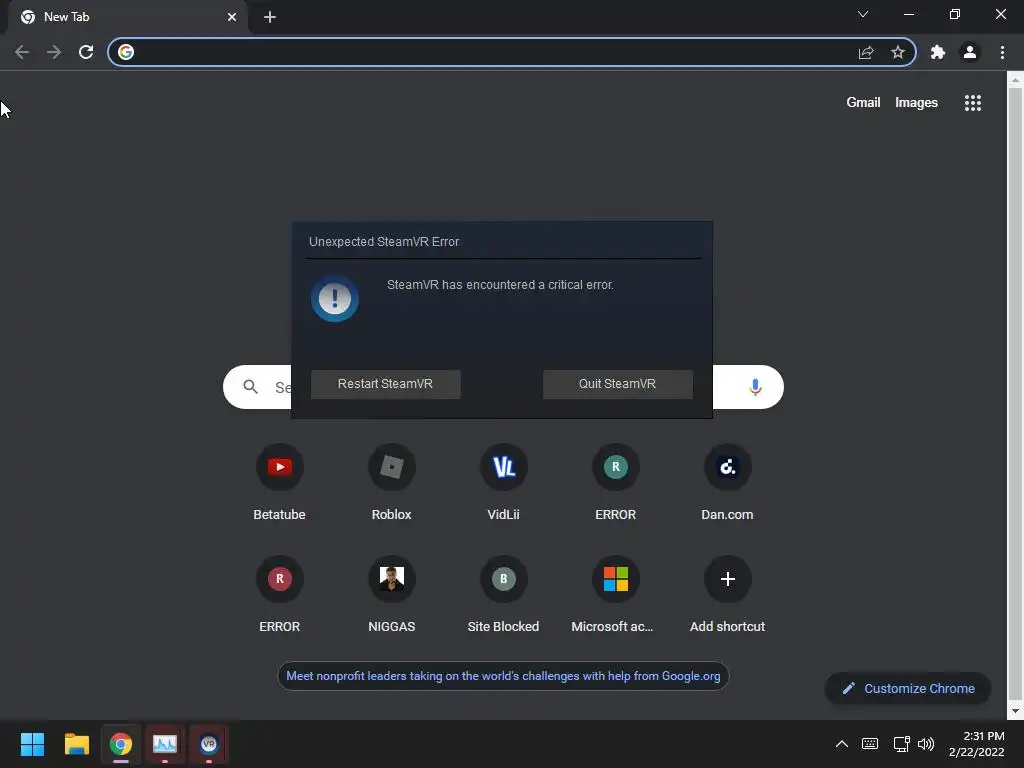Open the touch keyboard tray icon
The height and width of the screenshot is (768, 1024).
[870, 744]
